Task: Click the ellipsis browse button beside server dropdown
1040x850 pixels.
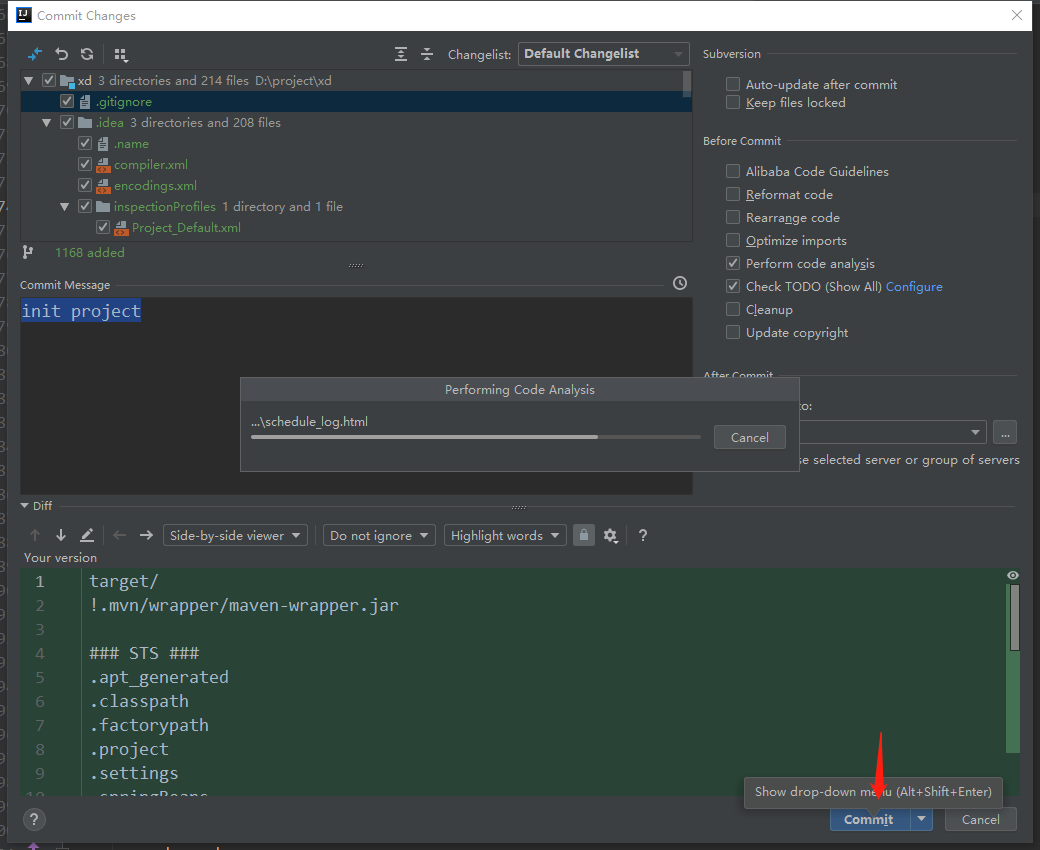Action: tap(1006, 432)
